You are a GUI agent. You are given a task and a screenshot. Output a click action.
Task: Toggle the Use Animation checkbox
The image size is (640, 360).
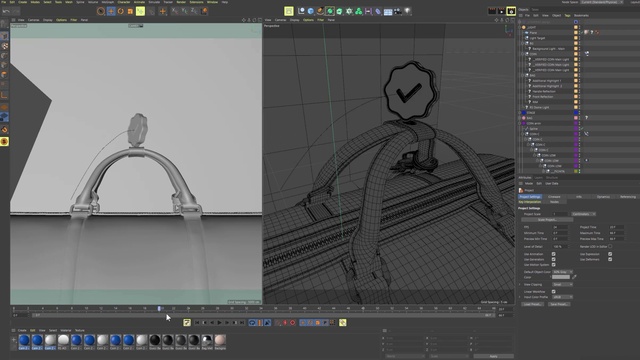click(553, 254)
